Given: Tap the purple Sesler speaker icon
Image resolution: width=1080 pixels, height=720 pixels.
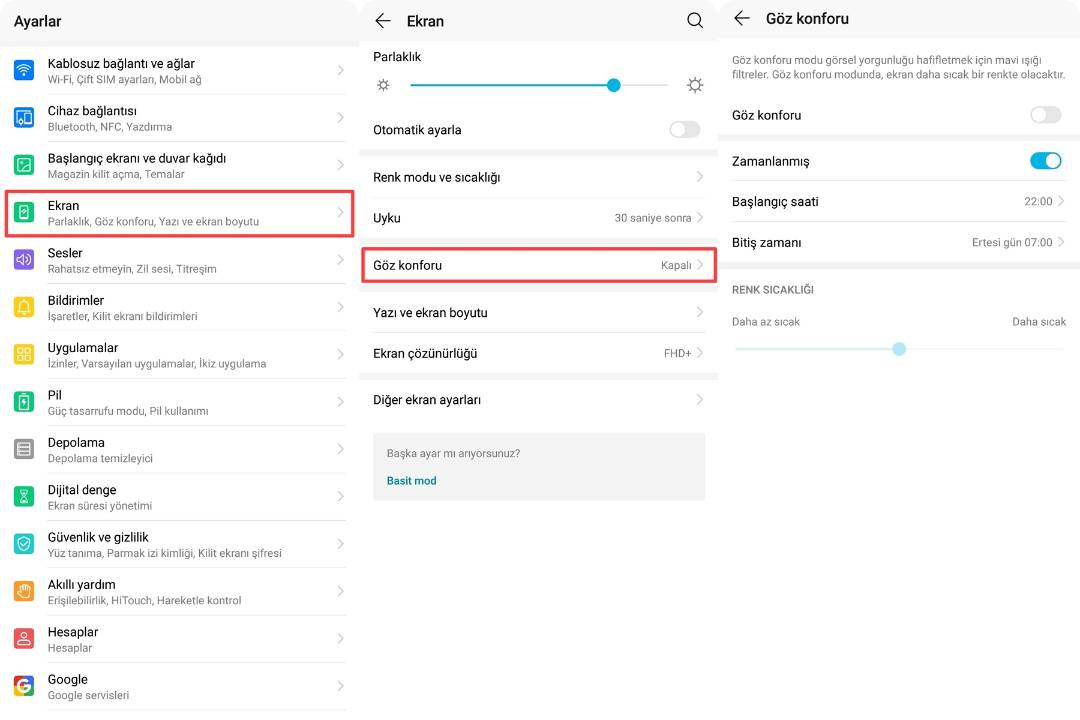Looking at the screenshot, I should click(x=24, y=260).
